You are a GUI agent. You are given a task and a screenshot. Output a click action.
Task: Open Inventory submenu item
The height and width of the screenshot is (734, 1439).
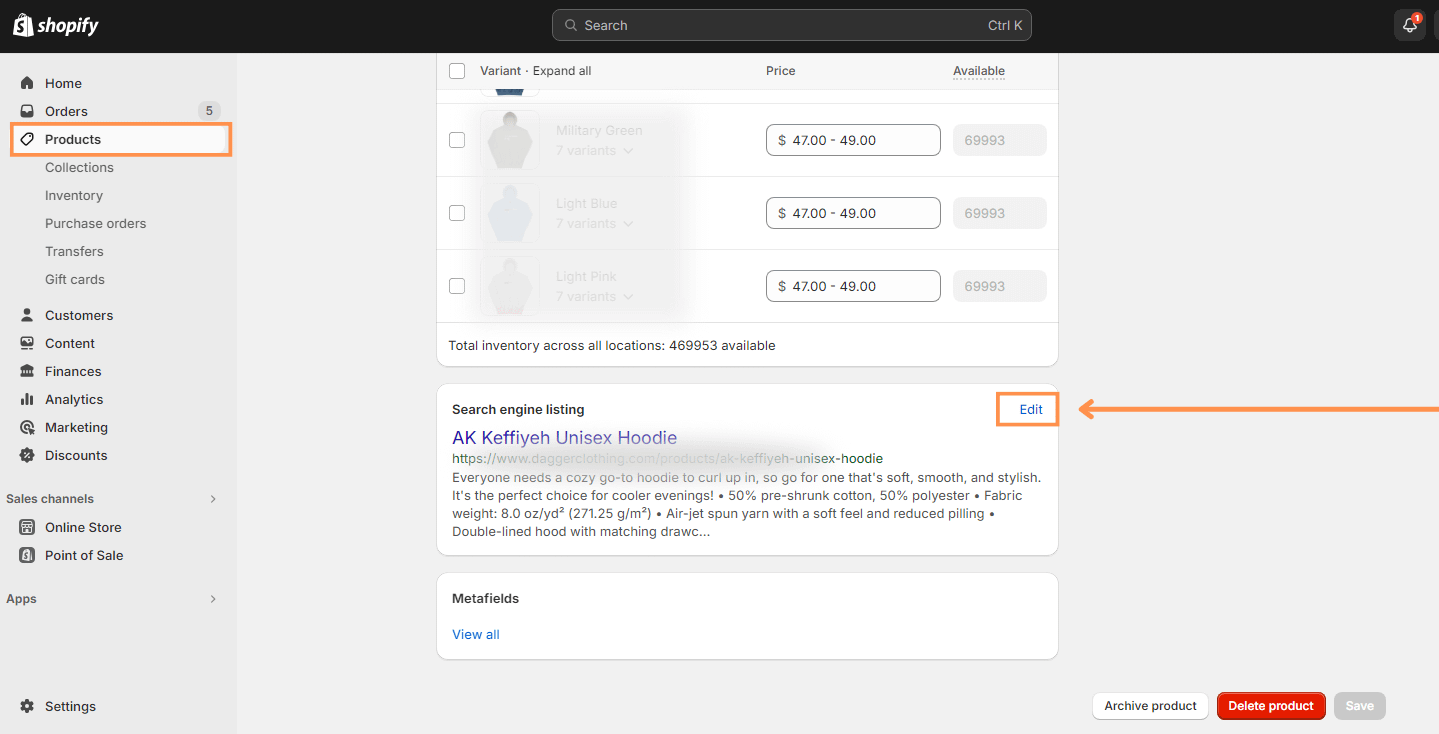tap(74, 195)
